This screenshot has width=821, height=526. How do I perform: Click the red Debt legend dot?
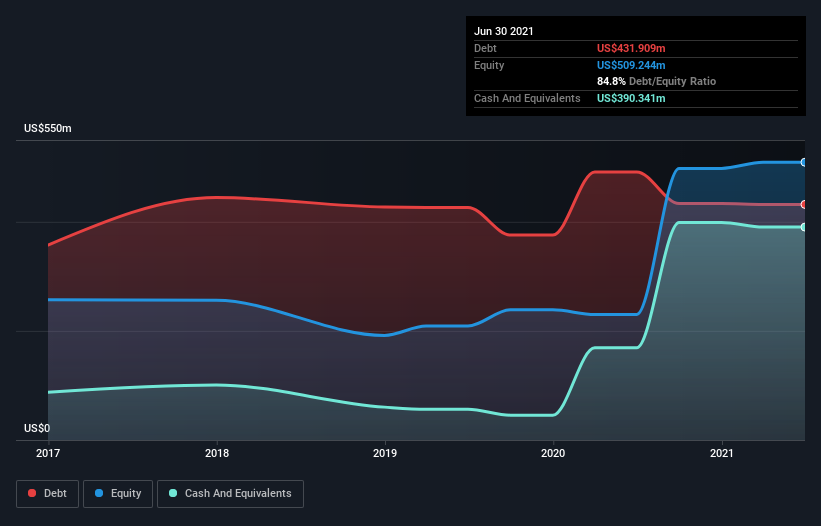[32, 493]
